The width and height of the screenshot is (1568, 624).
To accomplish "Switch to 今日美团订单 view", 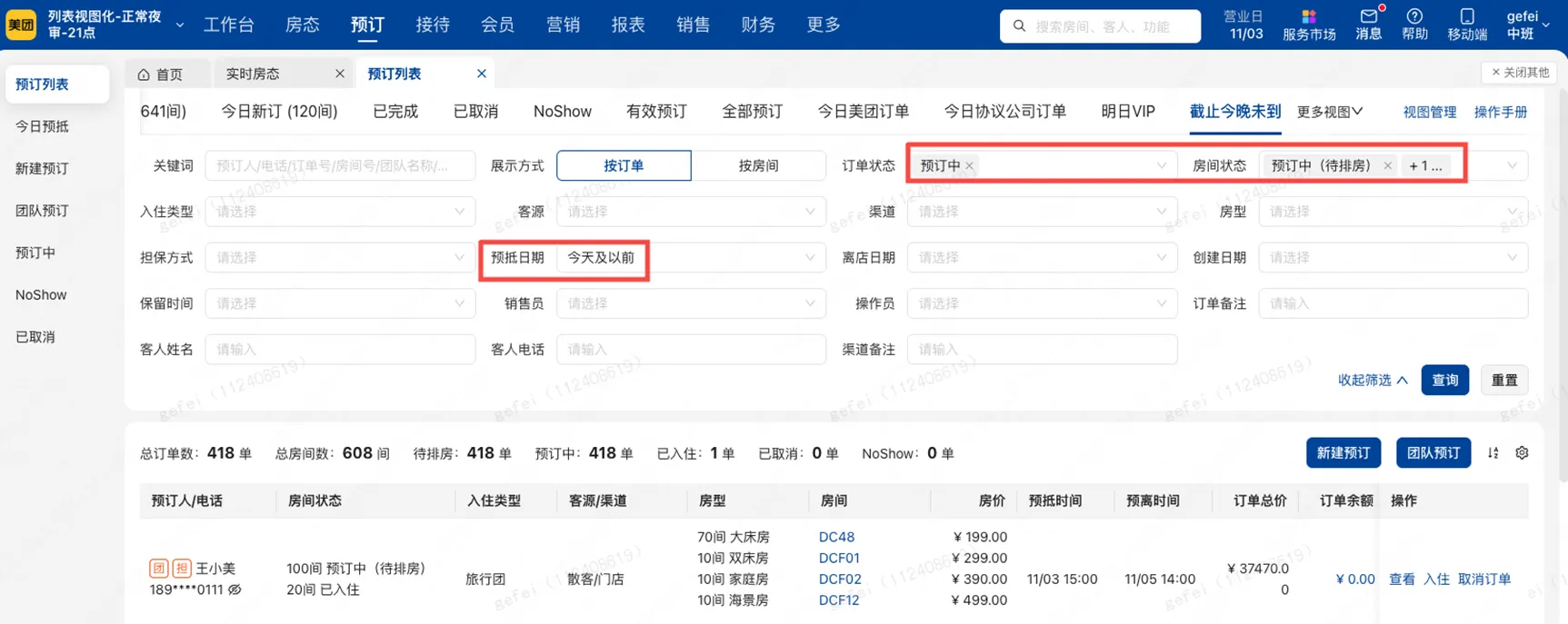I will coord(864,112).
